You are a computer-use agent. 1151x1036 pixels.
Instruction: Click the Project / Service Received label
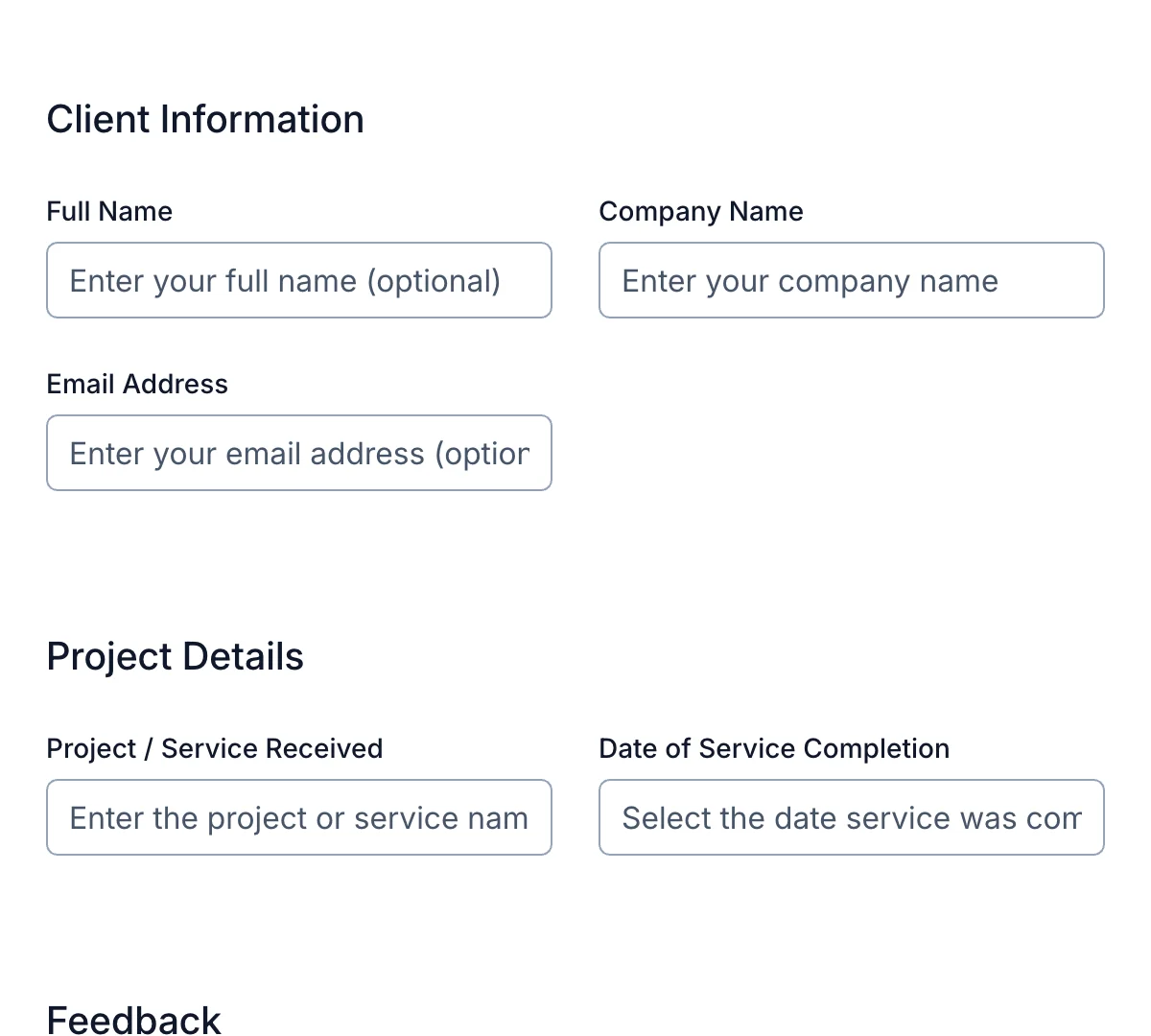(214, 748)
